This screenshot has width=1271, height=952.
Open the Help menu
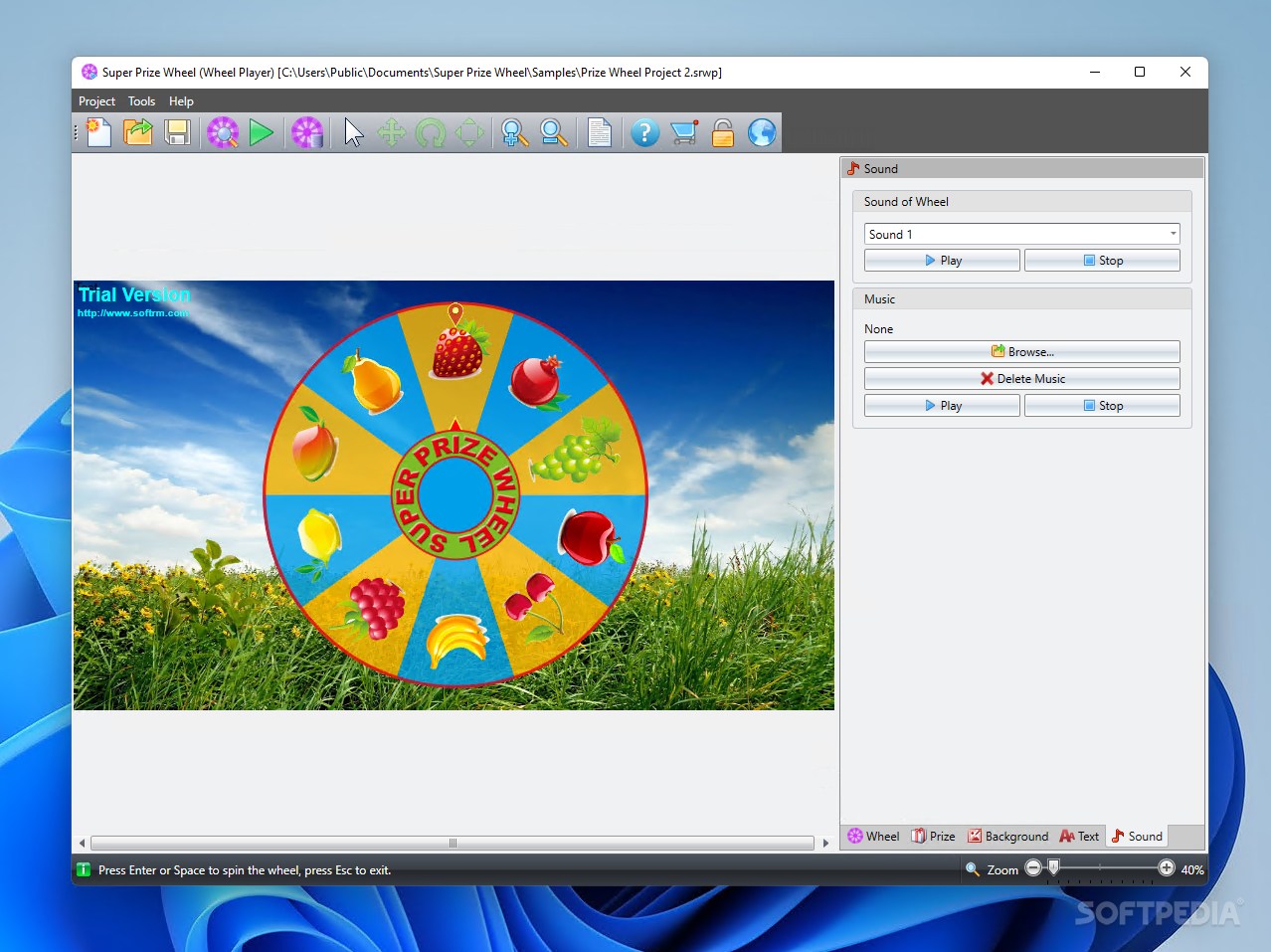click(181, 101)
